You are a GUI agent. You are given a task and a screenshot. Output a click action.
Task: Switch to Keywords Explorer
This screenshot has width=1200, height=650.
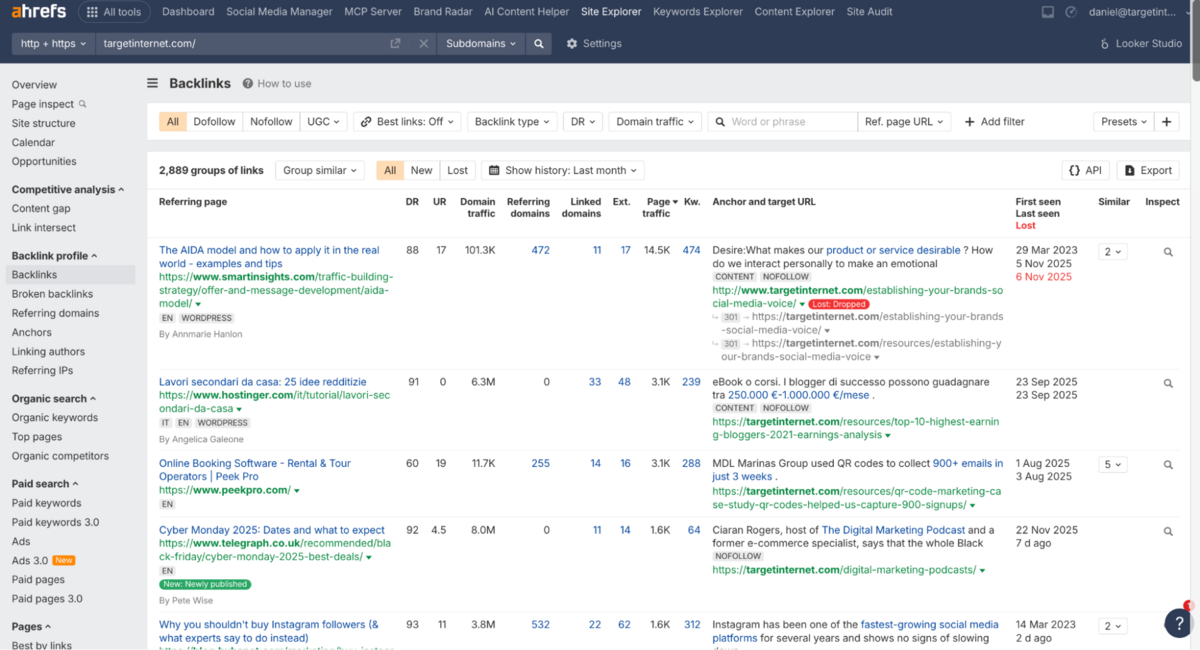coord(698,12)
